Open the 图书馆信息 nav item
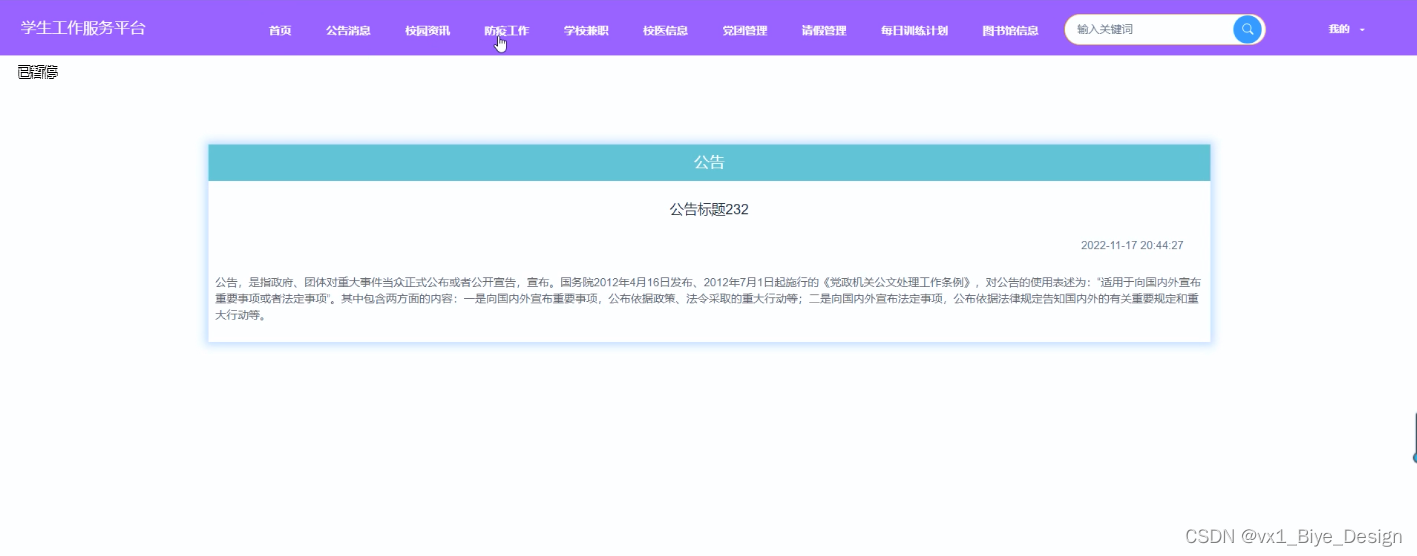Image resolution: width=1417 pixels, height=556 pixels. click(x=1010, y=31)
